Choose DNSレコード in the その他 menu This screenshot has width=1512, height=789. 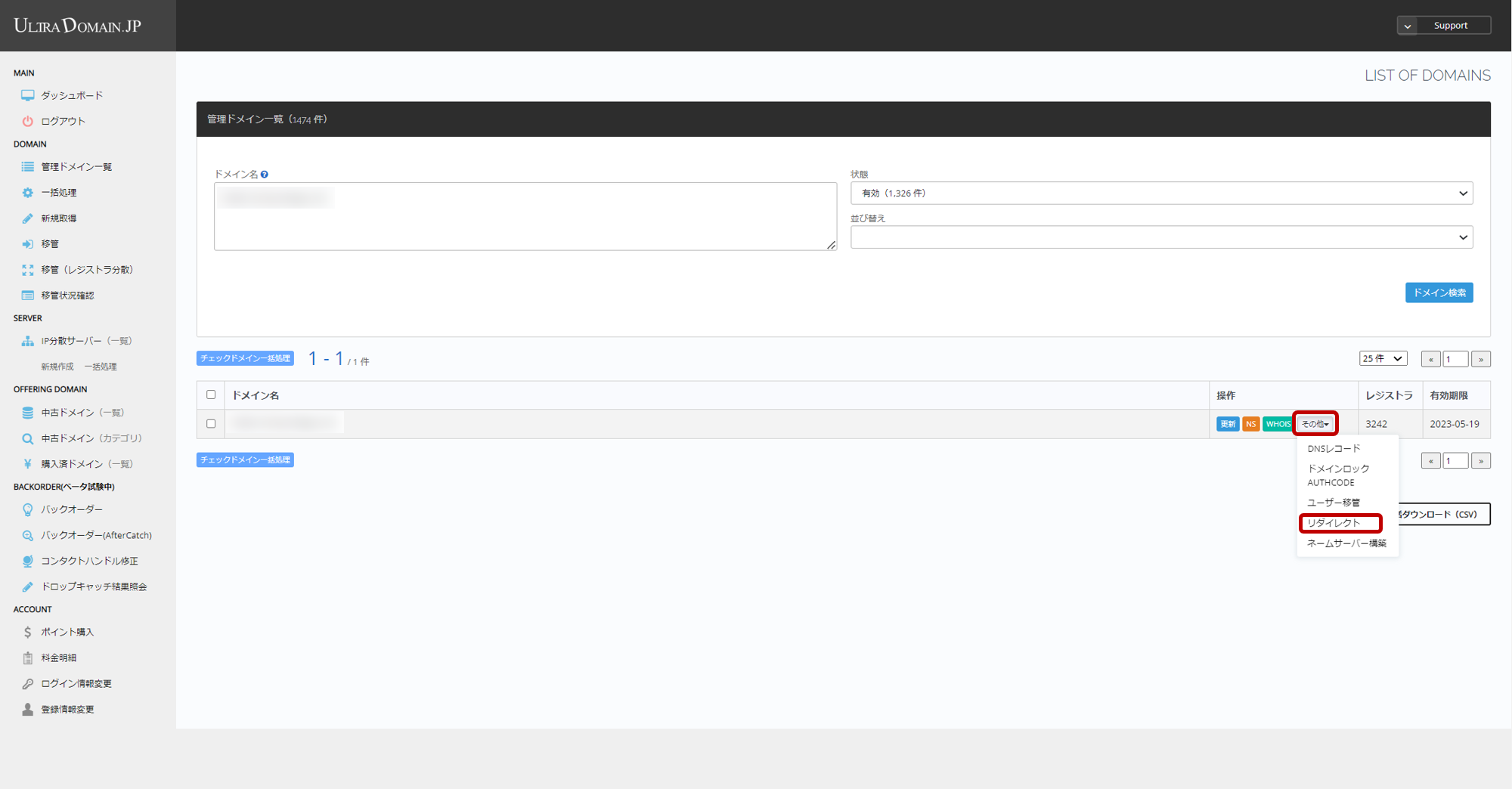click(x=1334, y=449)
